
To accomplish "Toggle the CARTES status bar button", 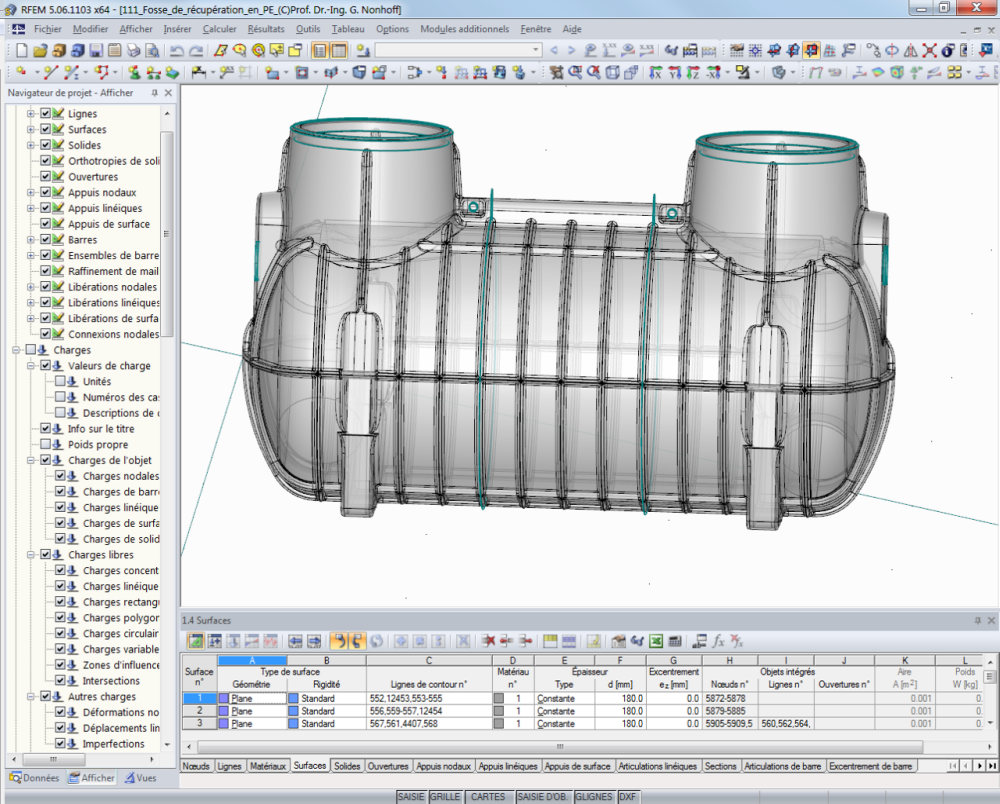I will click(x=488, y=797).
